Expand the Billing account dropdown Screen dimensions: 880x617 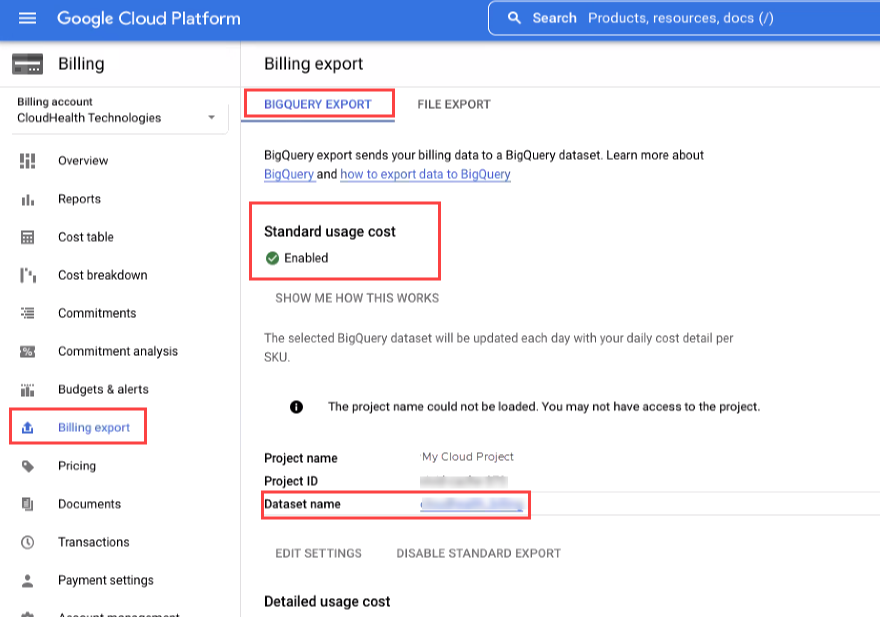[x=211, y=118]
